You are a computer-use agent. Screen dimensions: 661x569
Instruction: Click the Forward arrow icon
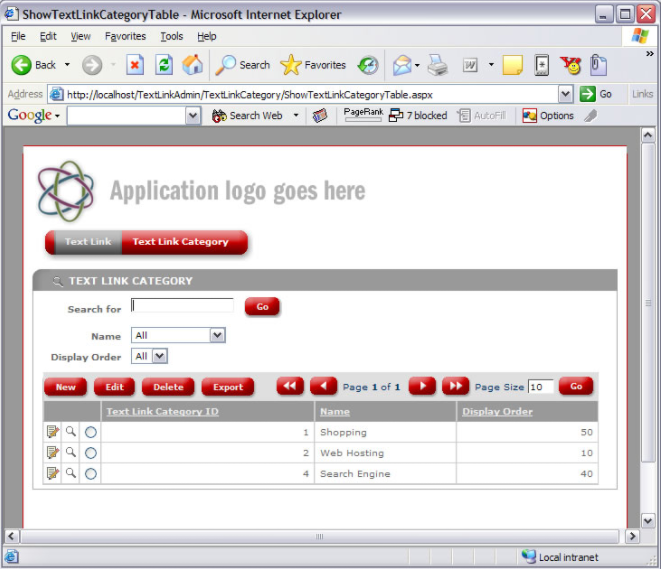tap(92, 65)
